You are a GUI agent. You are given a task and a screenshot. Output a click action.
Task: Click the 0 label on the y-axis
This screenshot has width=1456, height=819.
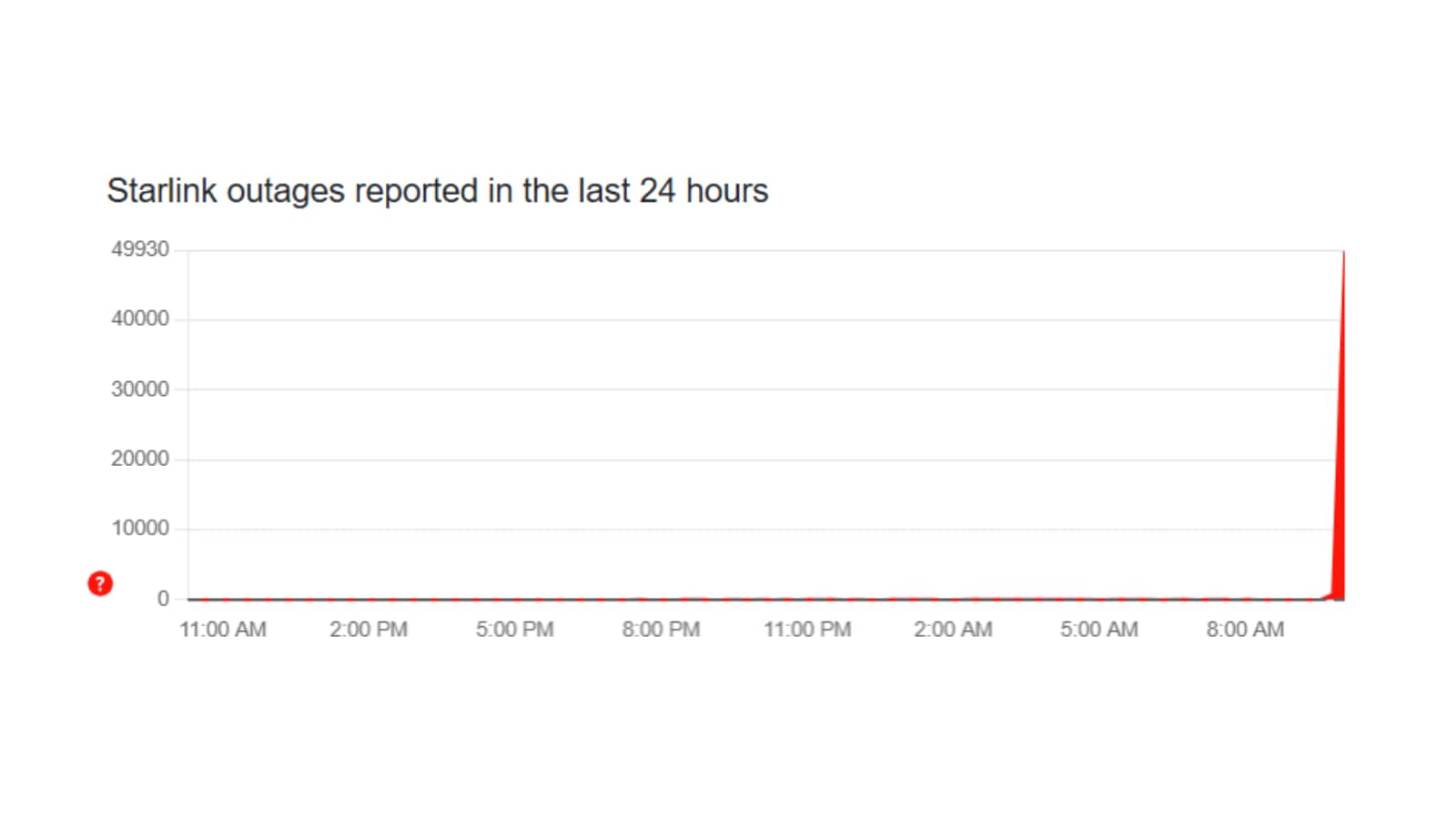[x=163, y=599]
